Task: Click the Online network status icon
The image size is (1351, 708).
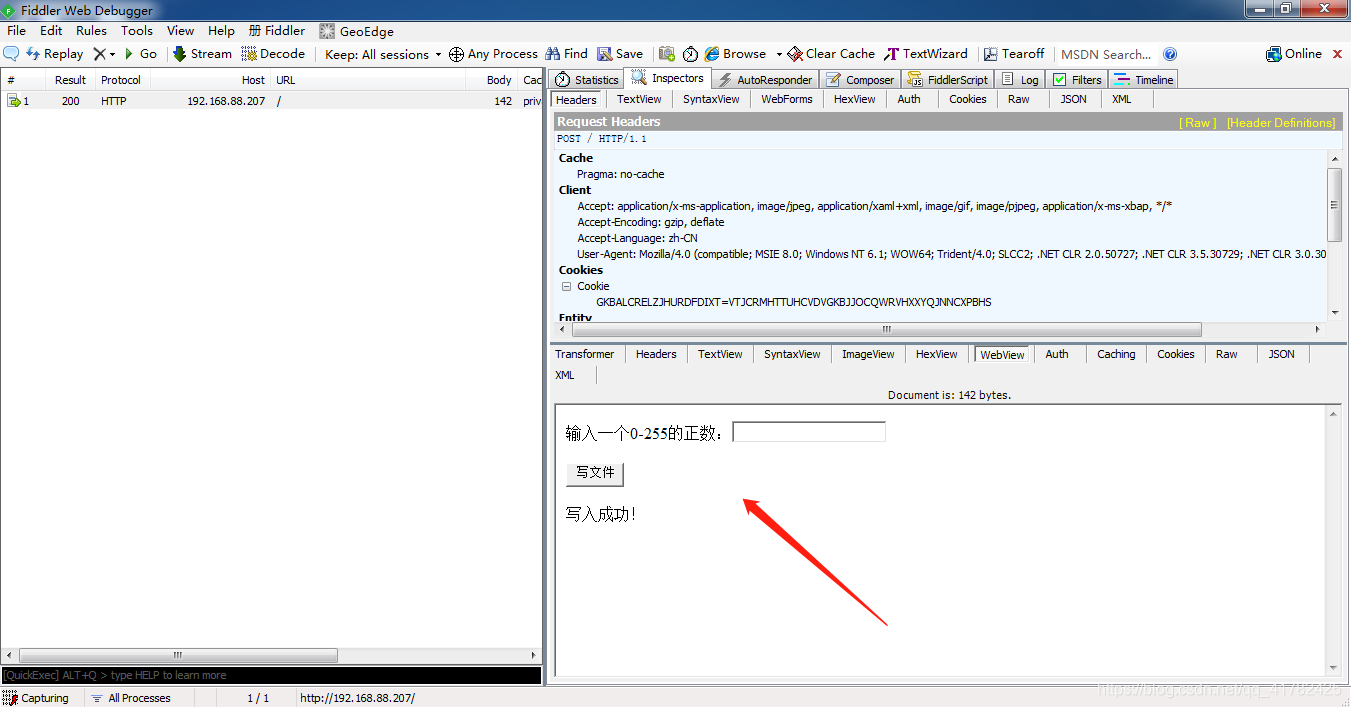Action: point(1274,54)
